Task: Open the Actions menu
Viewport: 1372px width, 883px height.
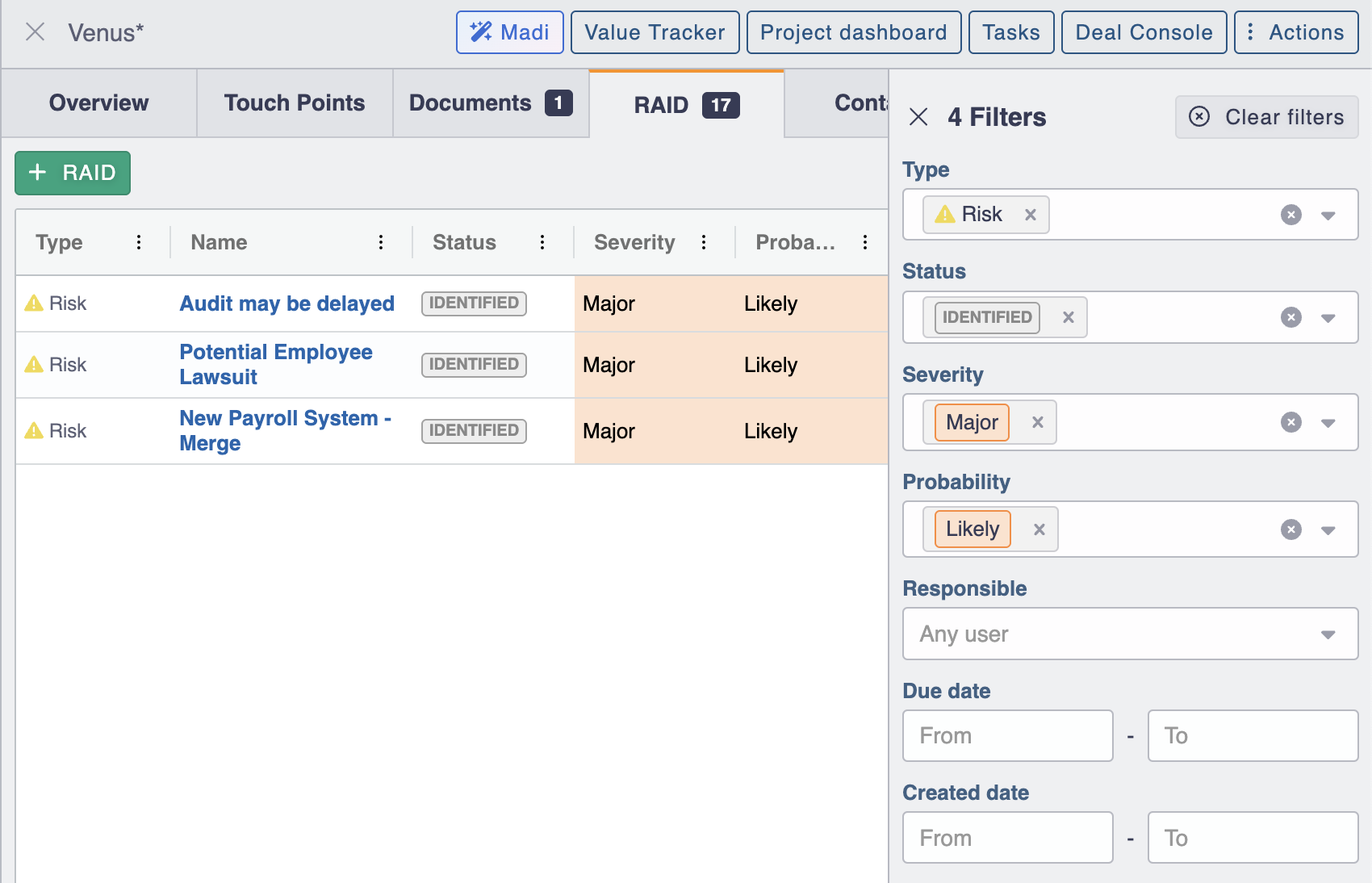Action: pos(1296,32)
